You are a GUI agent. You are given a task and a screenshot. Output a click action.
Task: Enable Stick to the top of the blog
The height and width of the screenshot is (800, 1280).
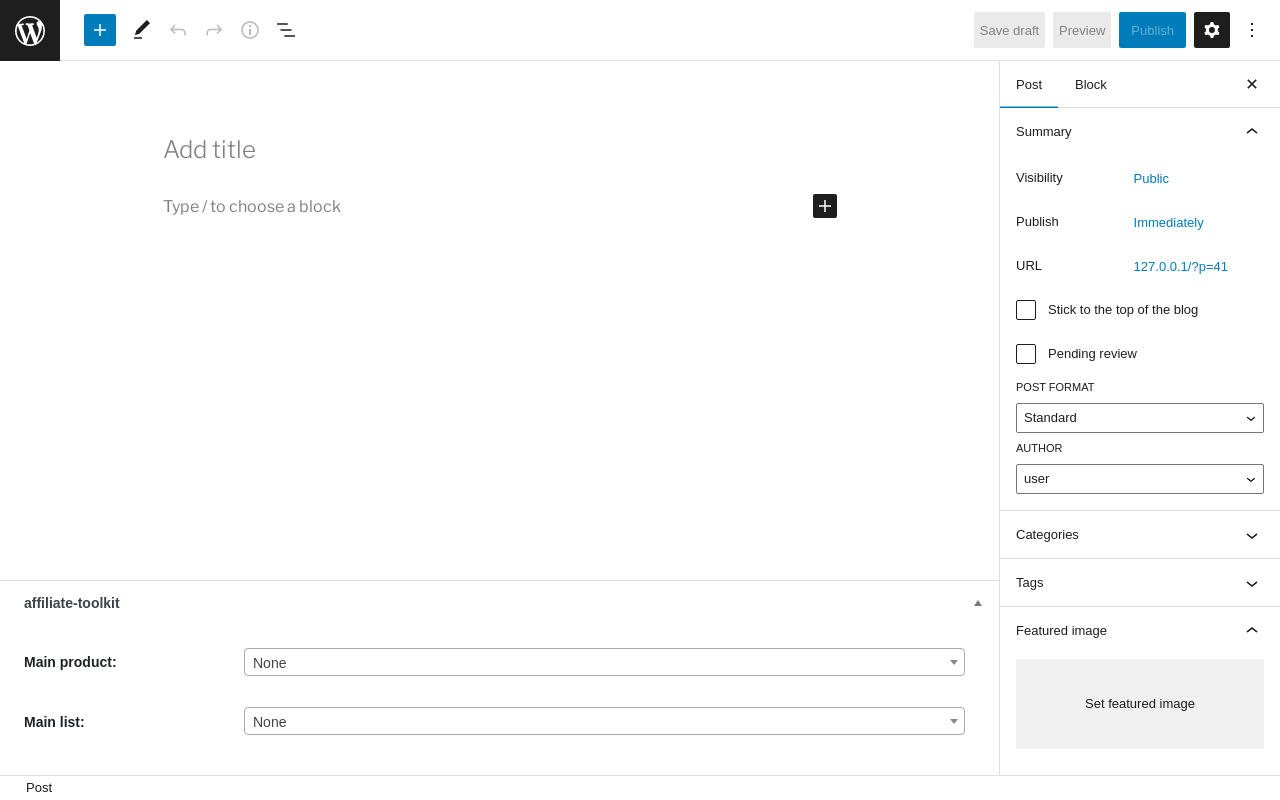pyautogui.click(x=1026, y=310)
